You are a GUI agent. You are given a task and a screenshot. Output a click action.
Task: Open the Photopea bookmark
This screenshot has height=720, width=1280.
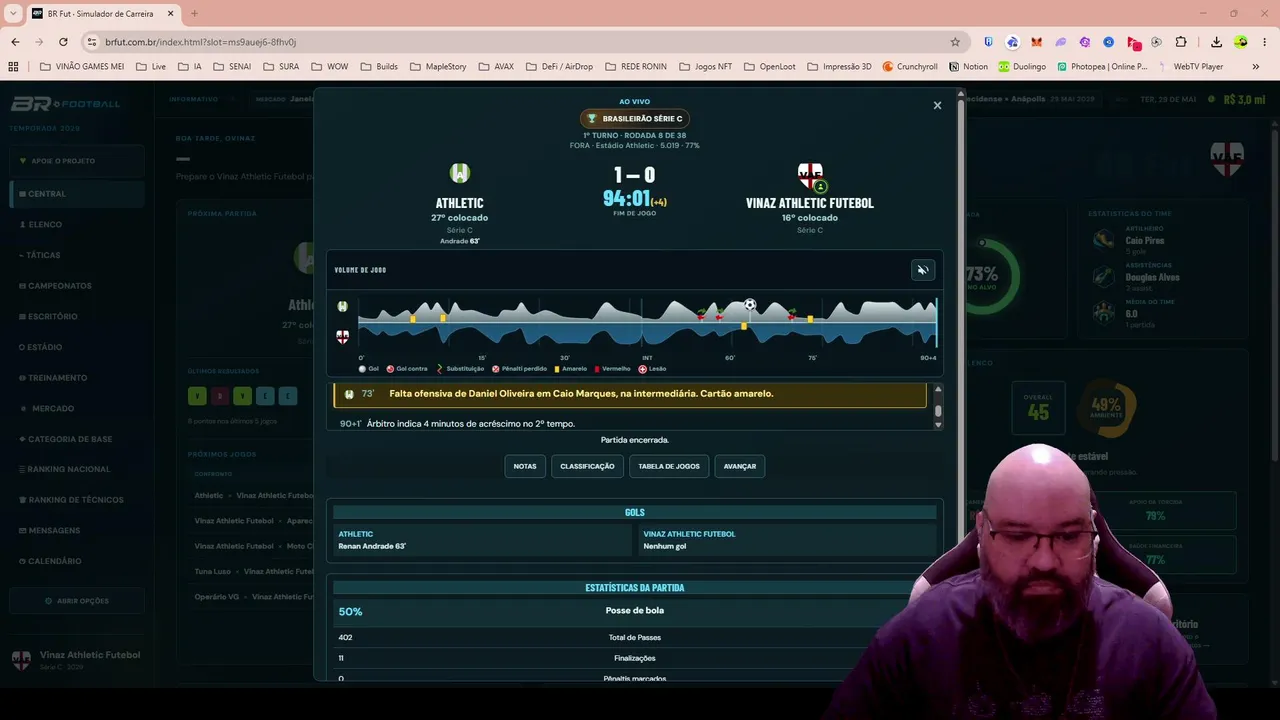[1101, 67]
